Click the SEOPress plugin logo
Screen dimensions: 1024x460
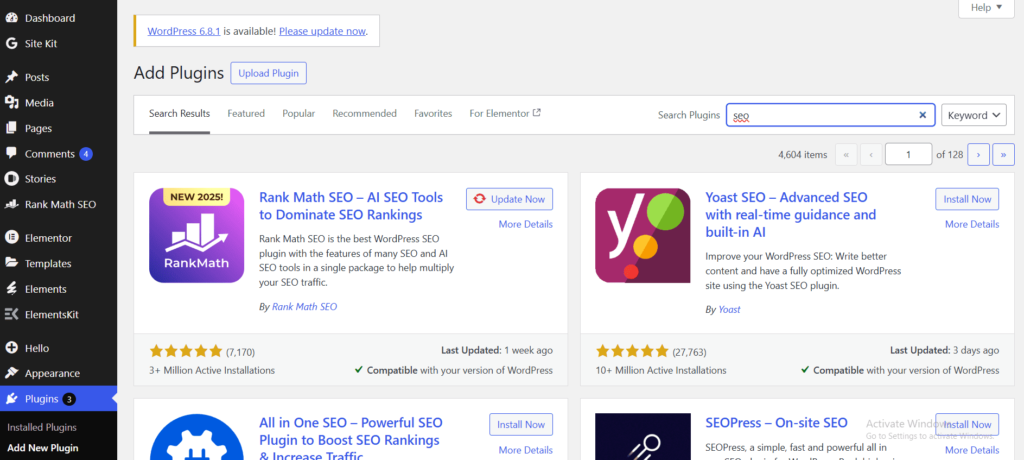coord(643,436)
